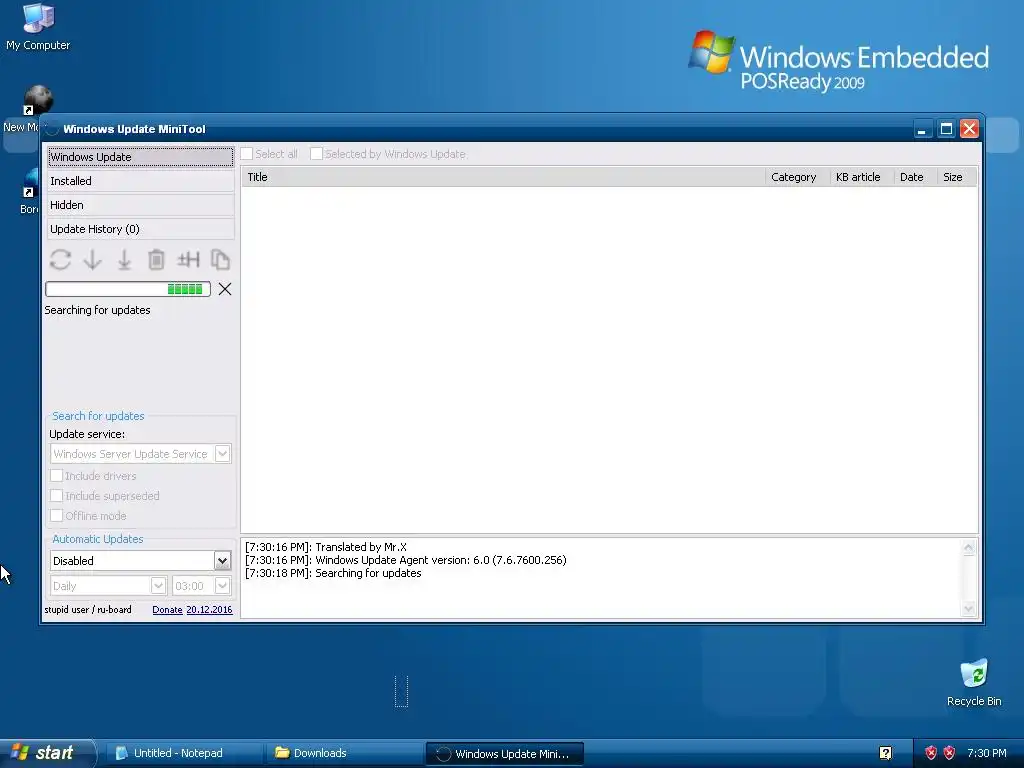Image resolution: width=1024 pixels, height=768 pixels.
Task: Click the Donate link
Action: tap(167, 609)
